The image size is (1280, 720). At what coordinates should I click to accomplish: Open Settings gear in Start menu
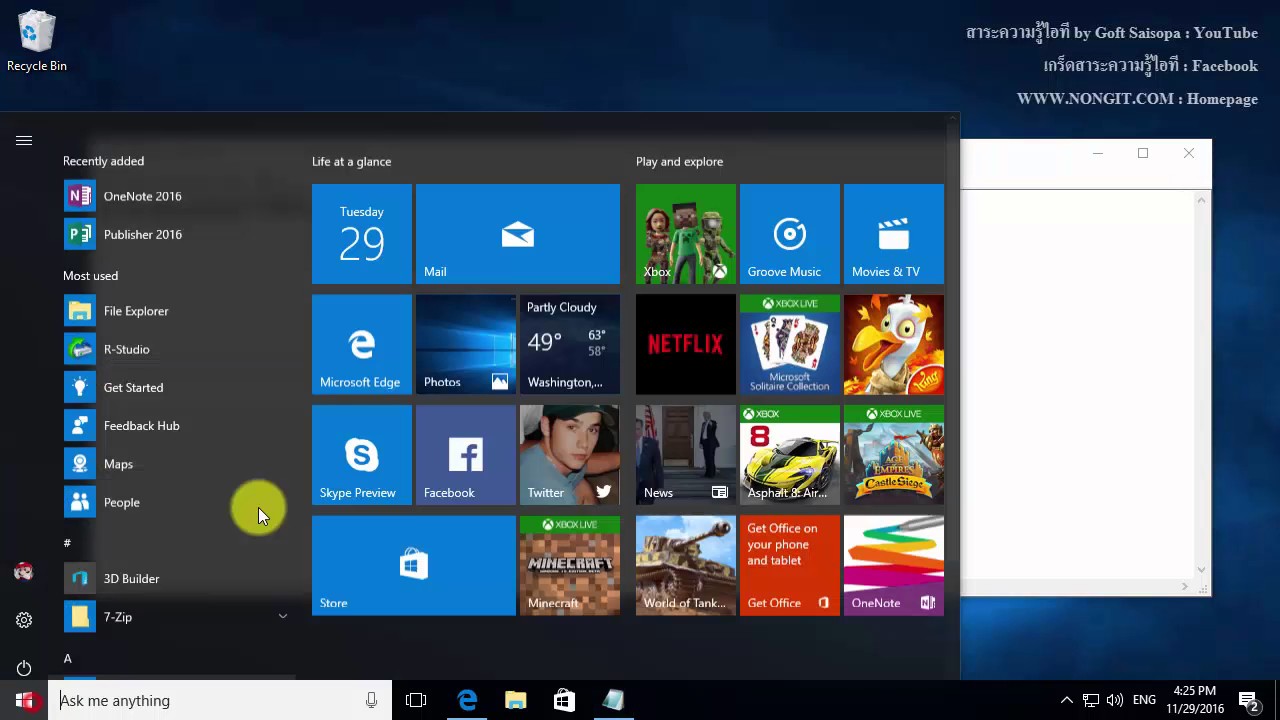tap(24, 620)
